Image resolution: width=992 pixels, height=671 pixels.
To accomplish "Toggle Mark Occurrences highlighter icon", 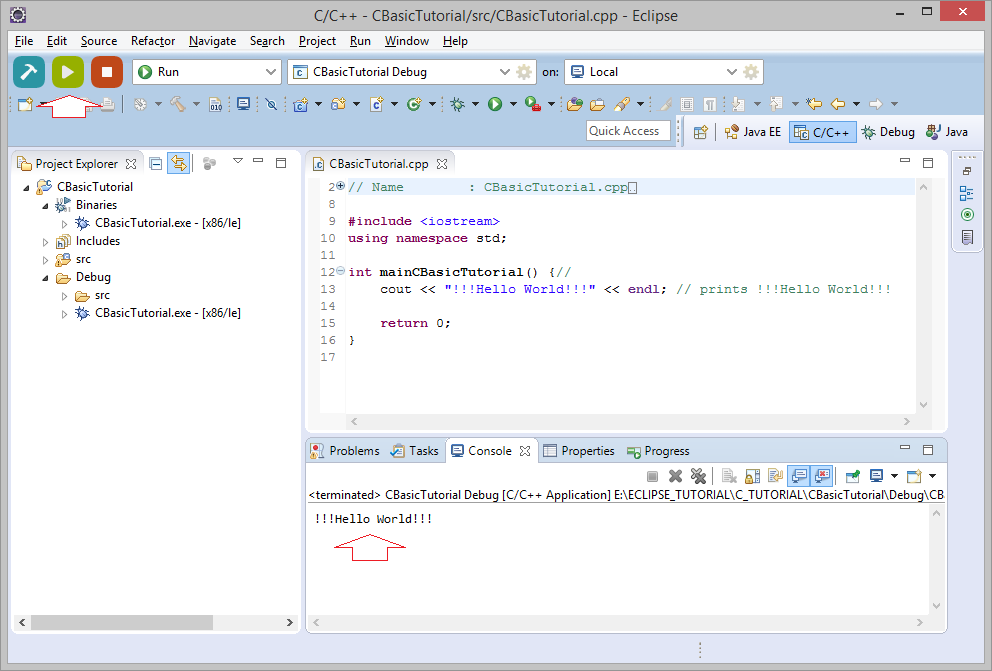I will pos(666,104).
